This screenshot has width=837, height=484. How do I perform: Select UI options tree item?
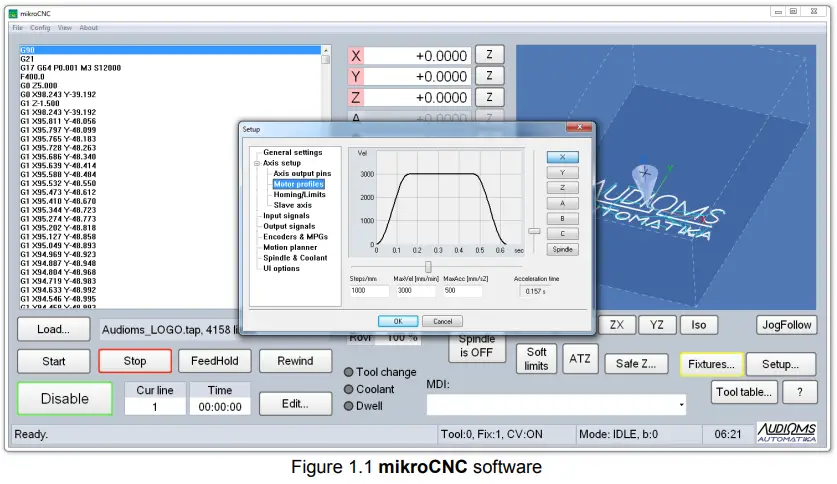[x=281, y=268]
